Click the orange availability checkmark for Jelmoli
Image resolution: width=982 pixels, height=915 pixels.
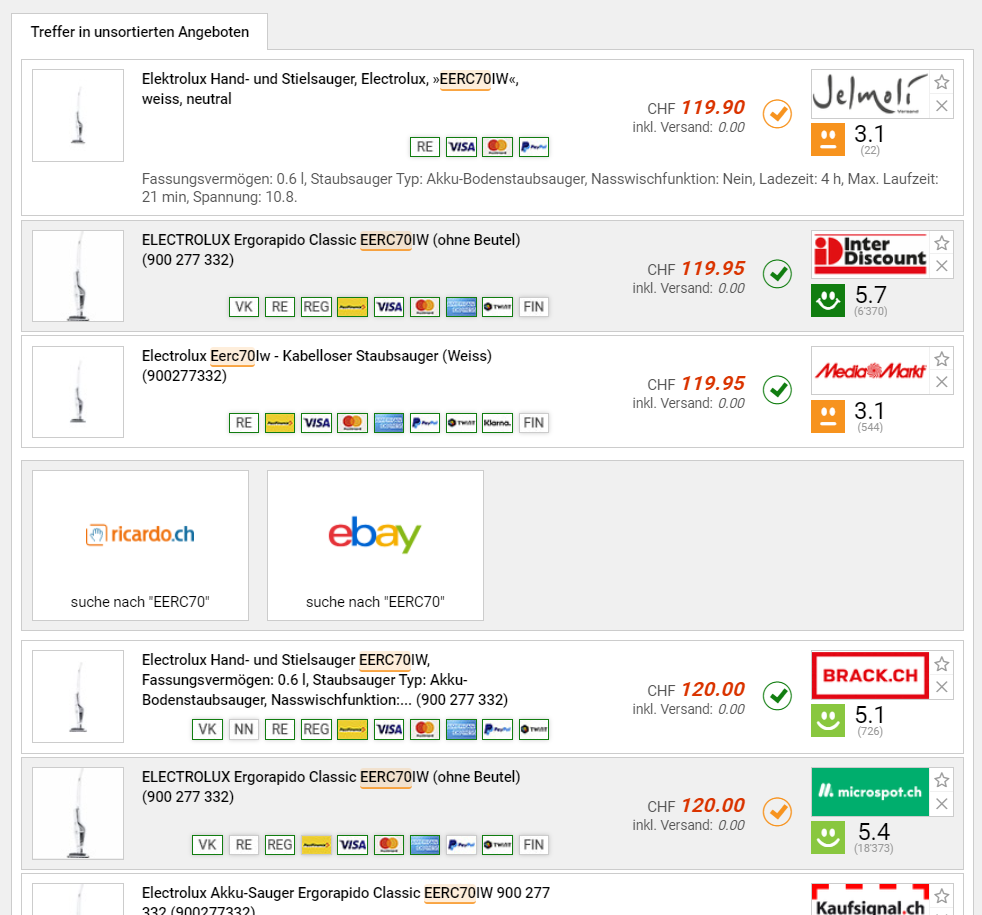[x=777, y=113]
